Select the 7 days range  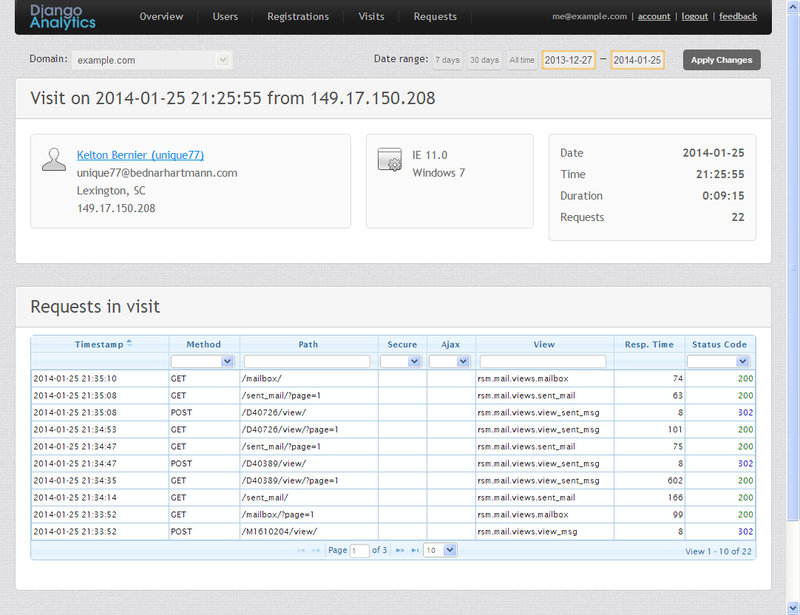click(x=447, y=60)
